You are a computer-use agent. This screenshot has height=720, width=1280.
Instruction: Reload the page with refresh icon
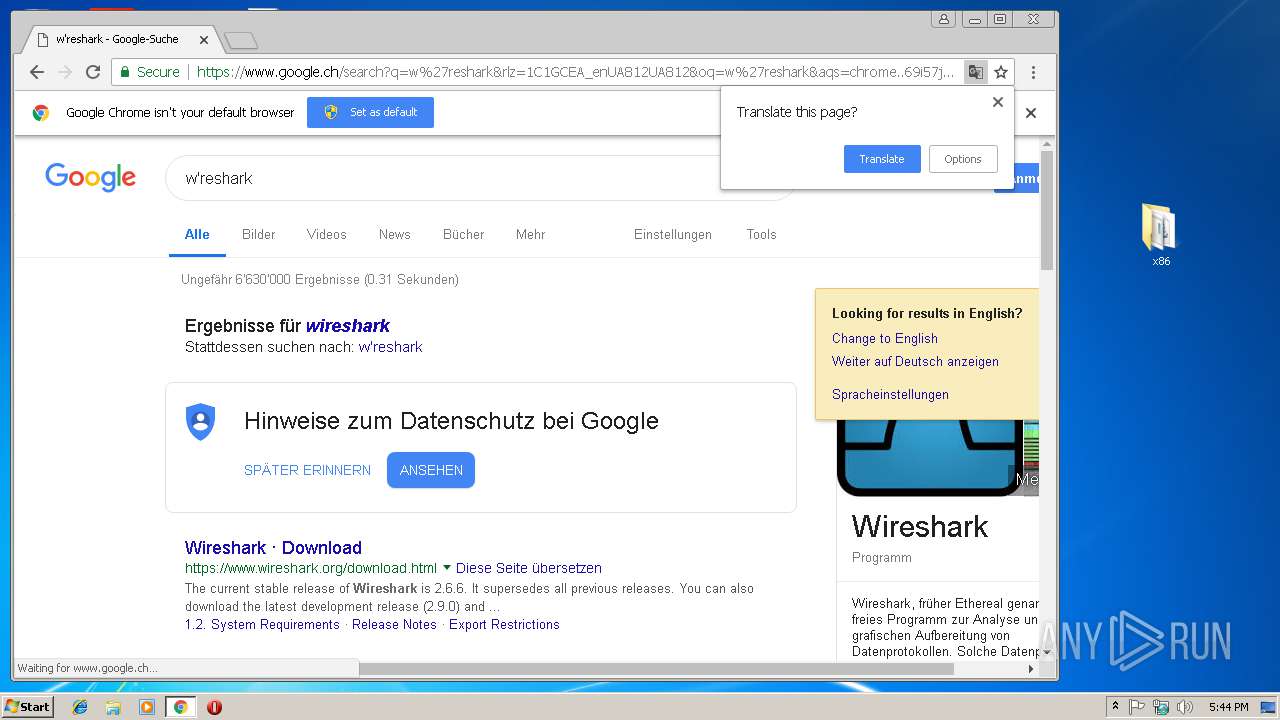coord(93,72)
